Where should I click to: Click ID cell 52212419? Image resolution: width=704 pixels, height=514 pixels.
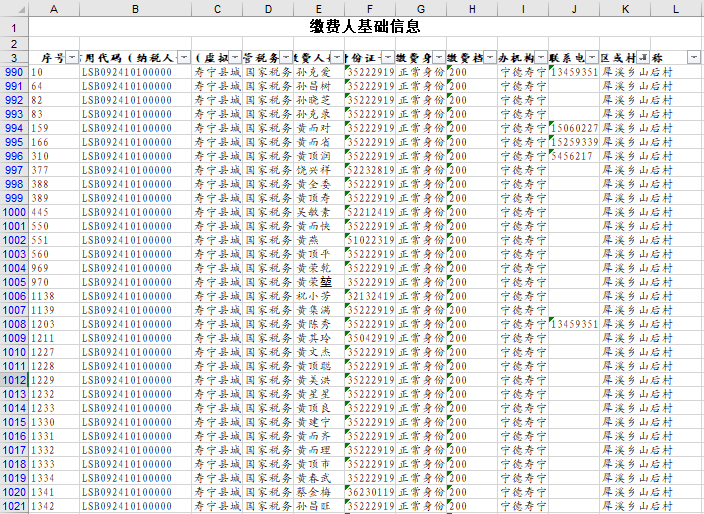click(x=370, y=212)
